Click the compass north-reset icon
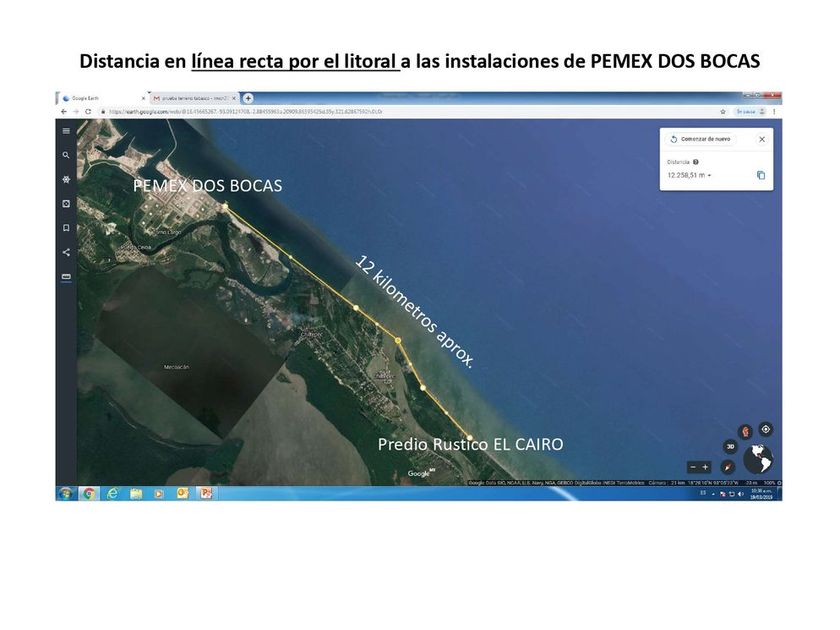This screenshot has height=630, width=840. pyautogui.click(x=728, y=467)
